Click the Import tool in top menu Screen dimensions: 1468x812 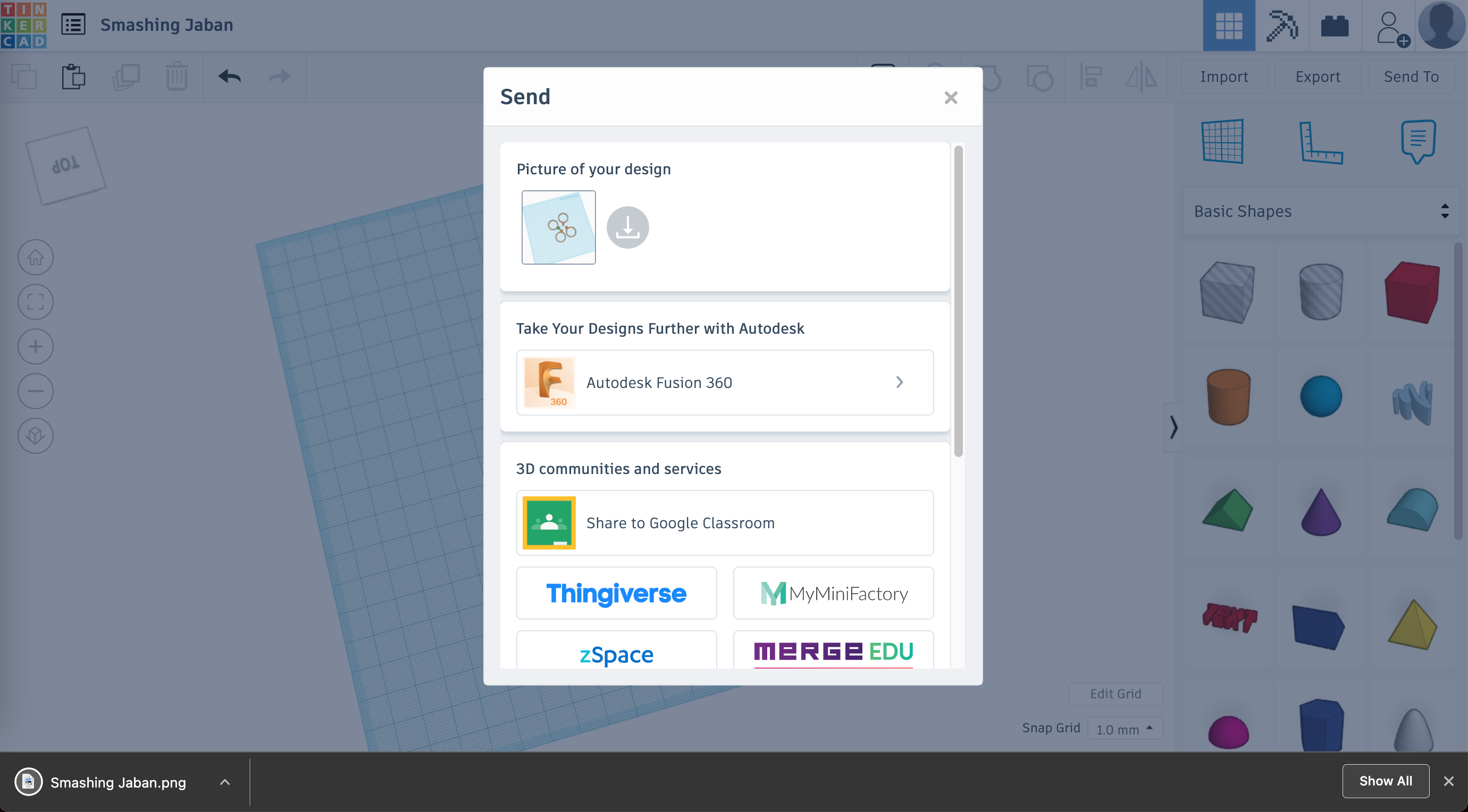(x=1224, y=76)
